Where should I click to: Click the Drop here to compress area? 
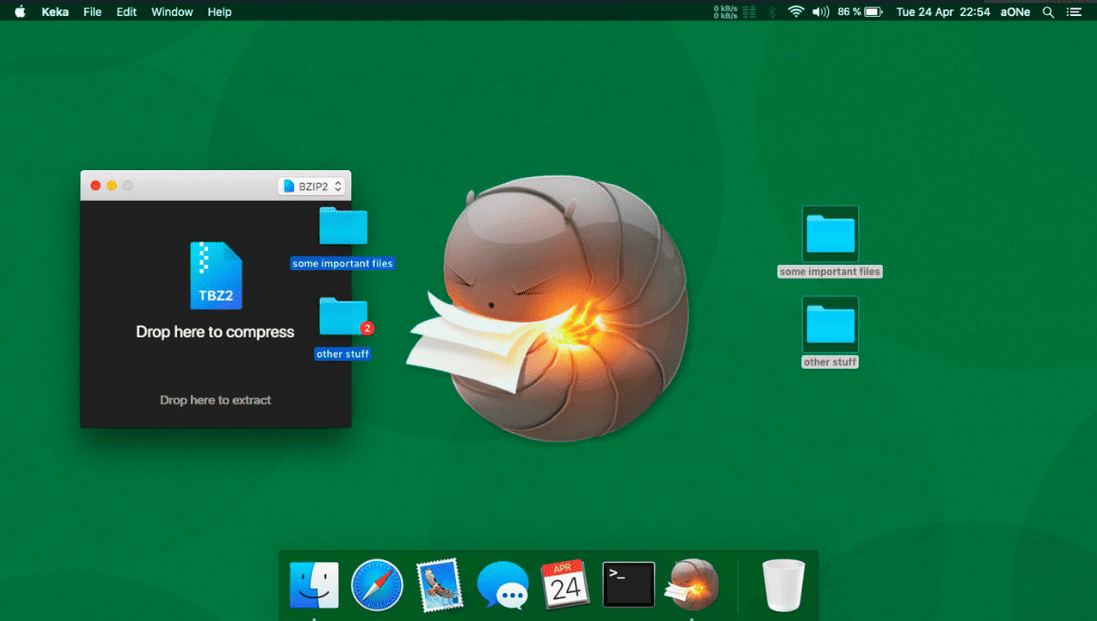click(x=215, y=331)
